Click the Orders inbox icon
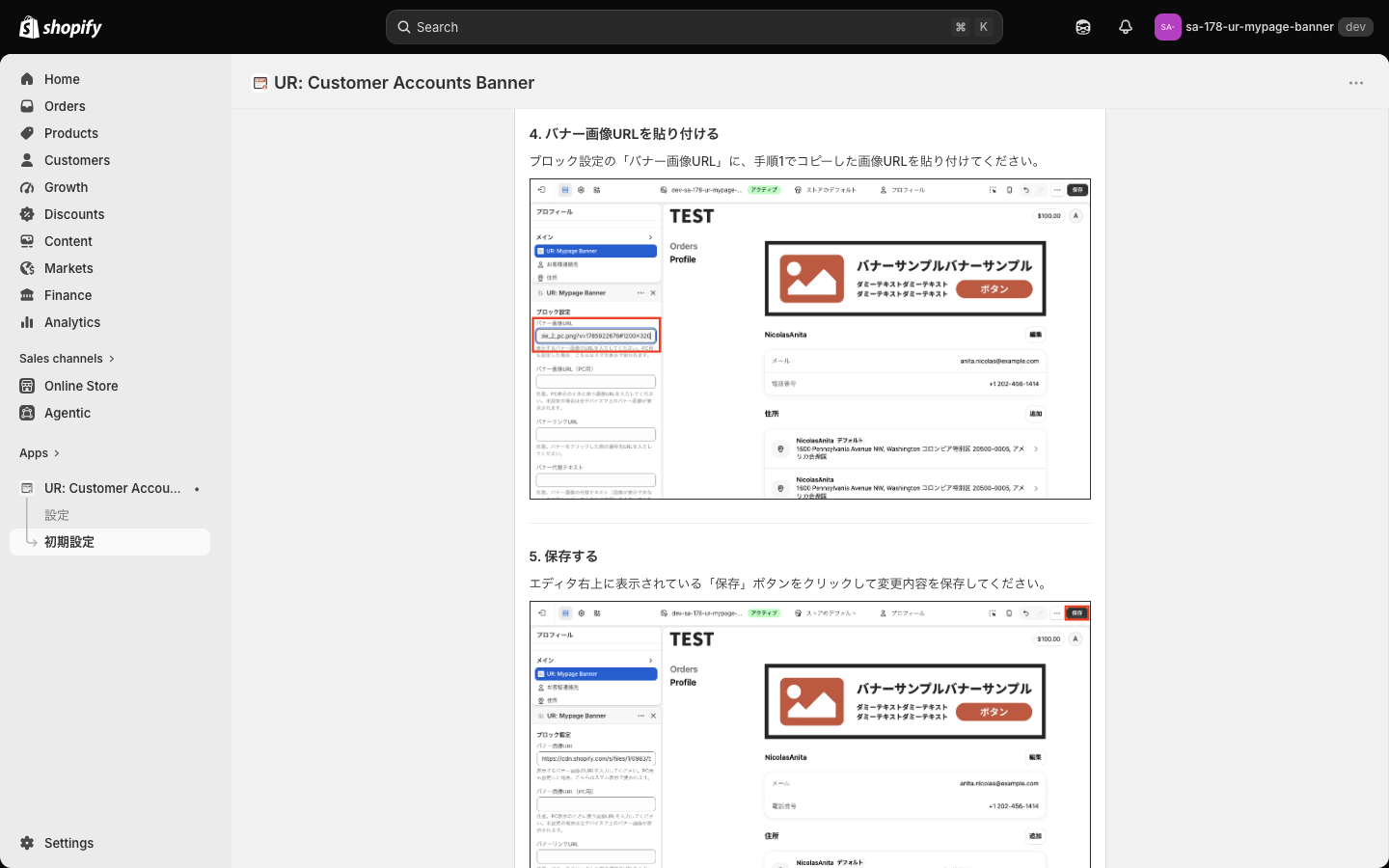This screenshot has height=868, width=1389. 27,106
